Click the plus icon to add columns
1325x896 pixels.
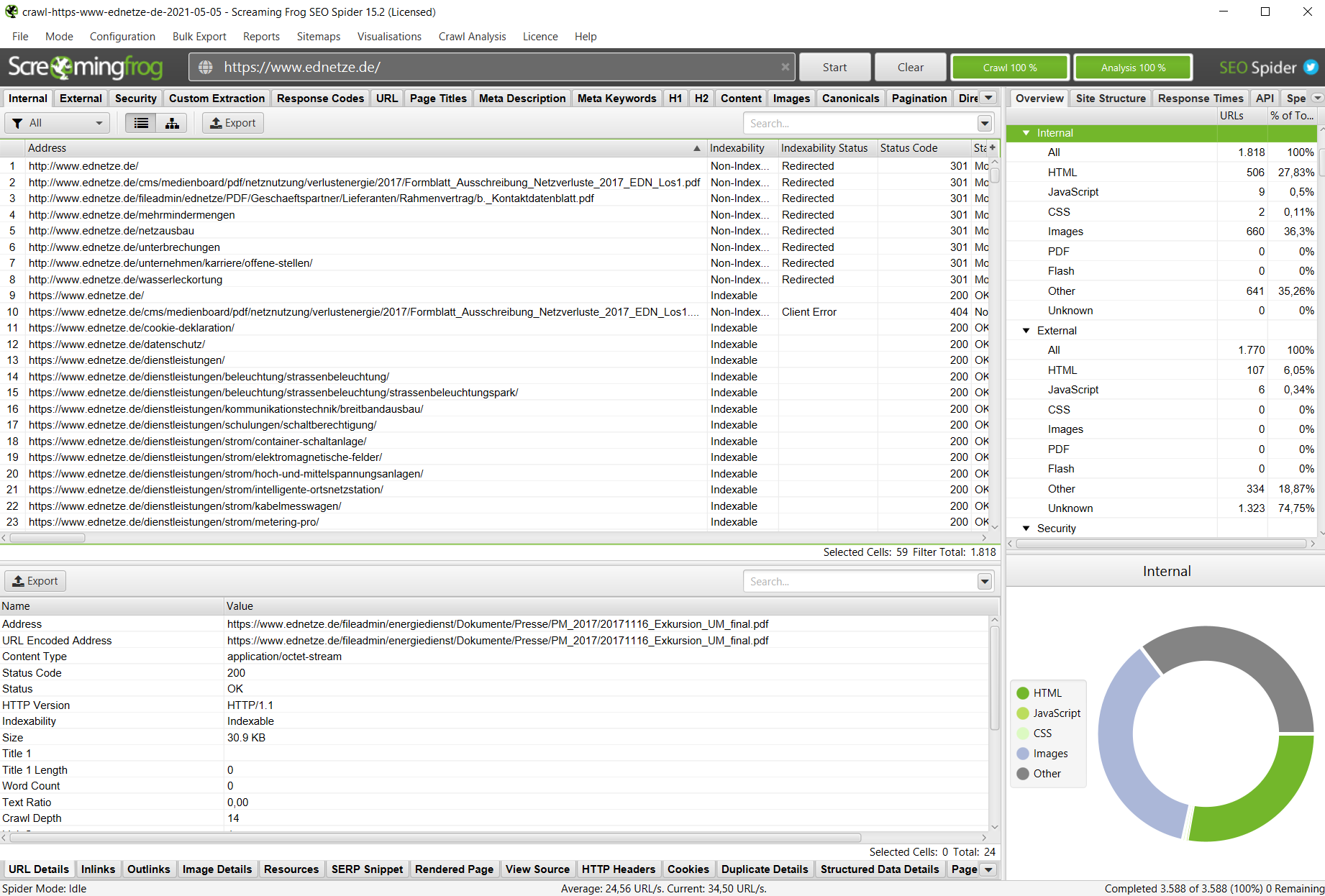[x=993, y=147]
